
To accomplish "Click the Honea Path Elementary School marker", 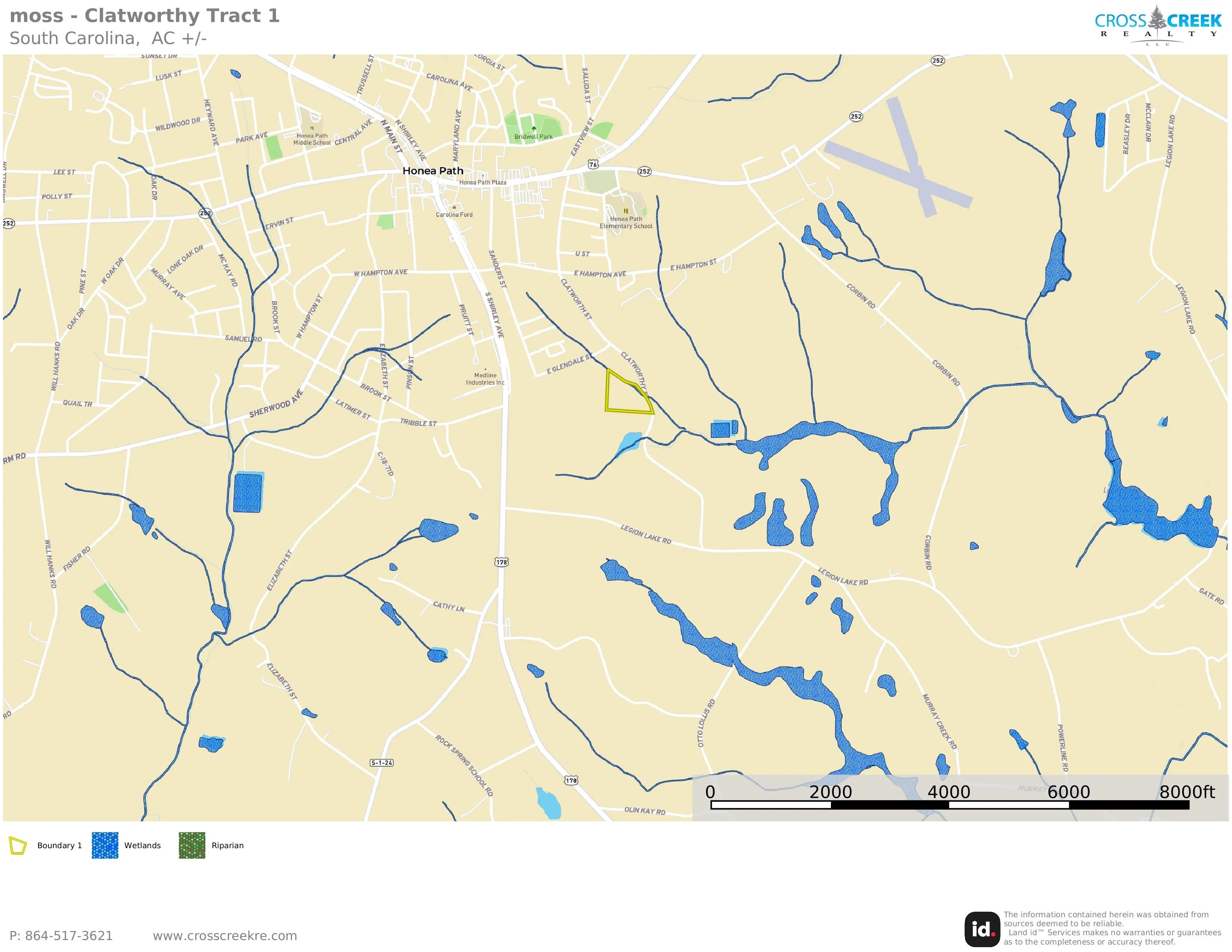I will coord(626,211).
